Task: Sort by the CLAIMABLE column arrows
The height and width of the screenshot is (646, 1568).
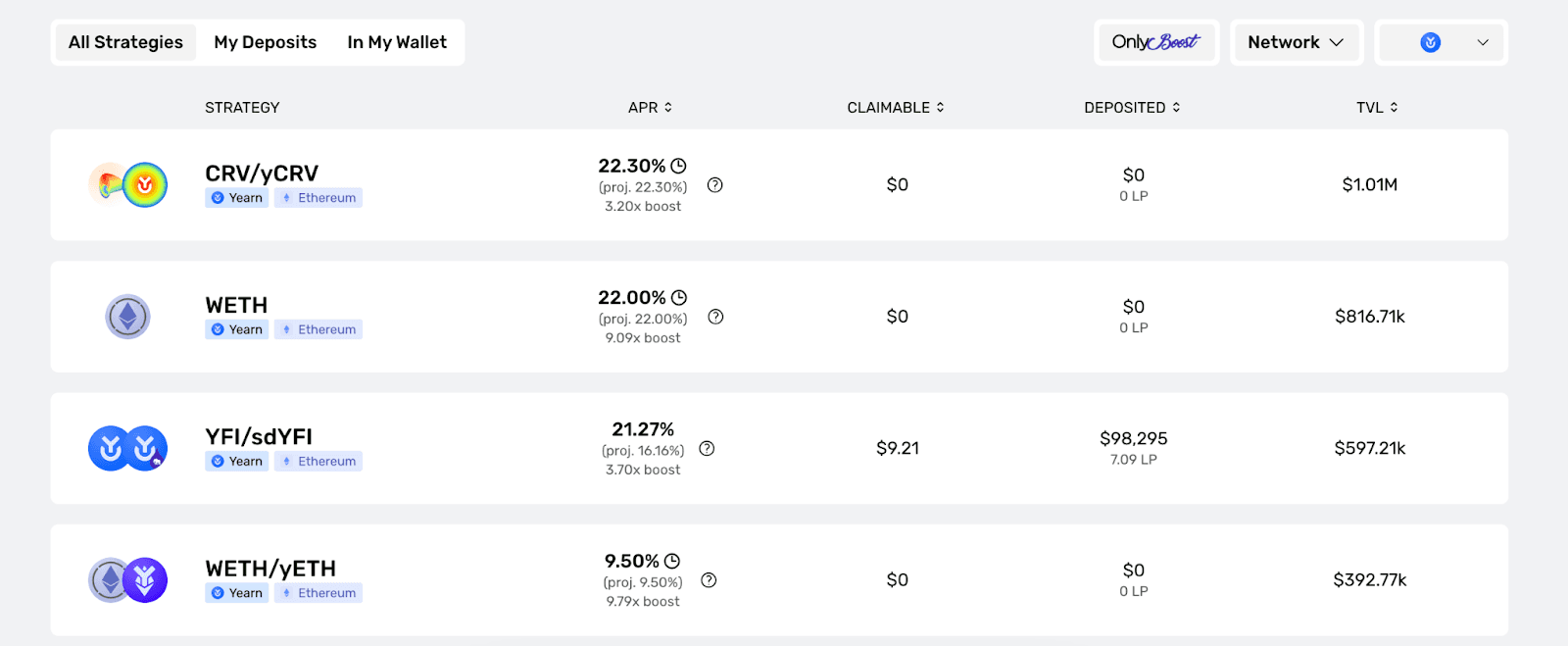Action: (940, 108)
